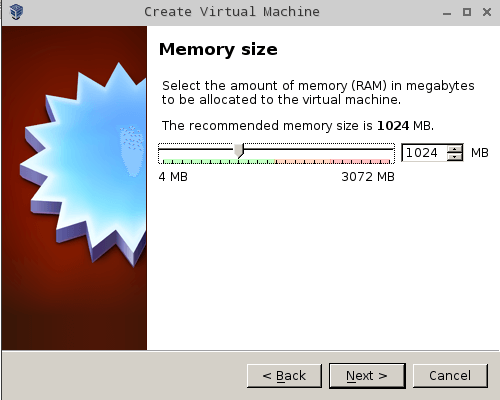Image resolution: width=500 pixels, height=400 pixels.
Task: Click the green zone of the memory slider
Action: coord(218,162)
